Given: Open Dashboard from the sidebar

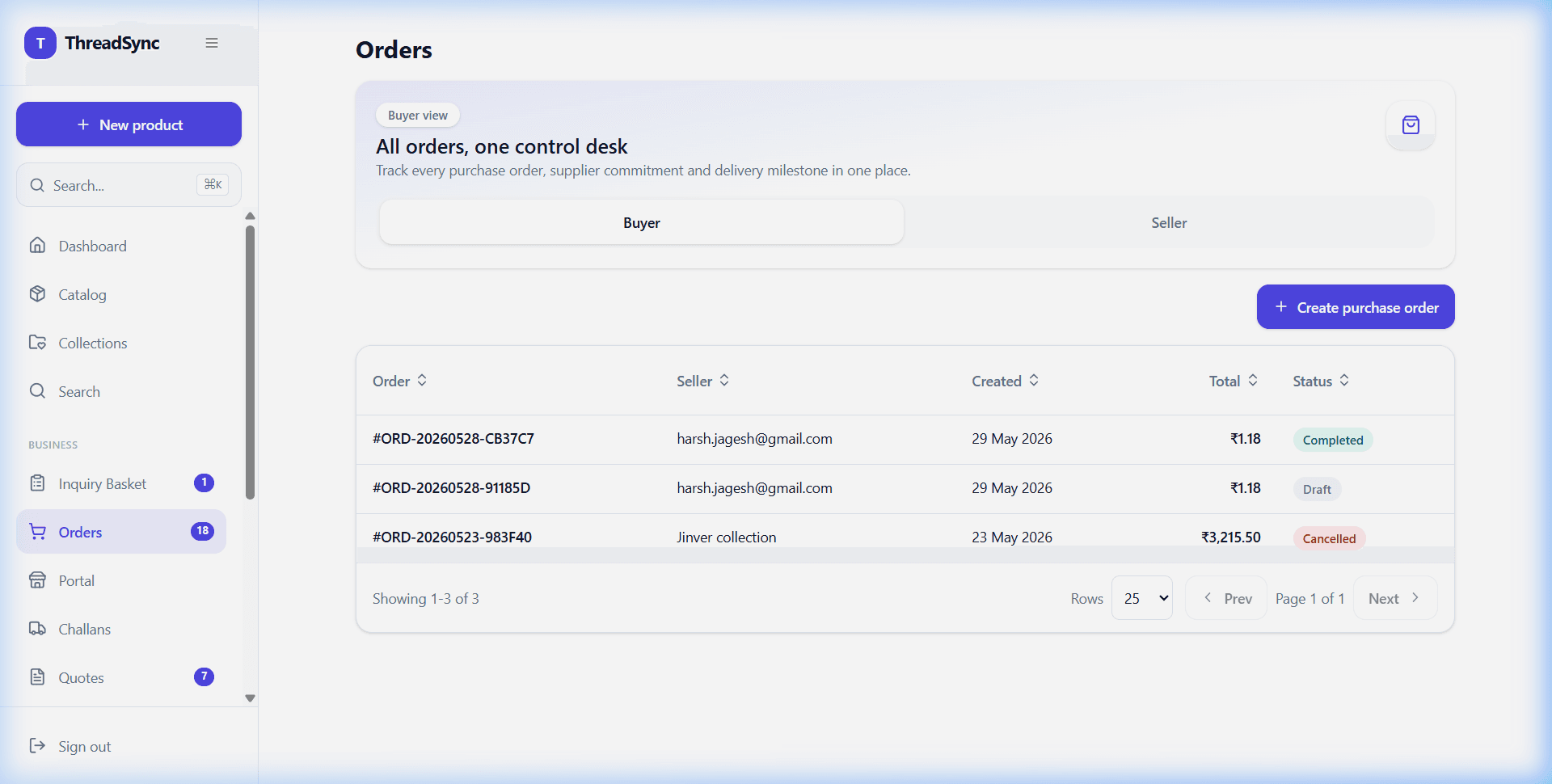Looking at the screenshot, I should coord(121,246).
